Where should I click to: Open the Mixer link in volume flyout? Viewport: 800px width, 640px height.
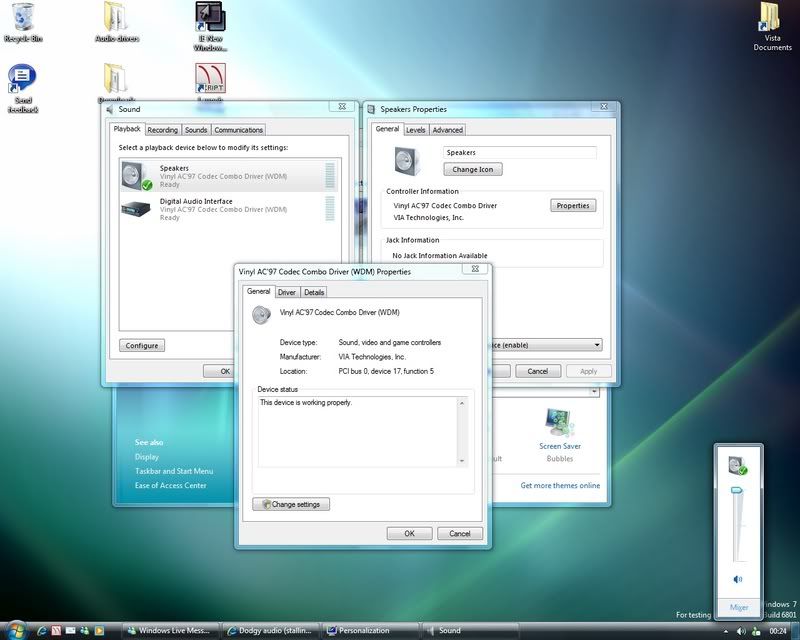(x=739, y=607)
